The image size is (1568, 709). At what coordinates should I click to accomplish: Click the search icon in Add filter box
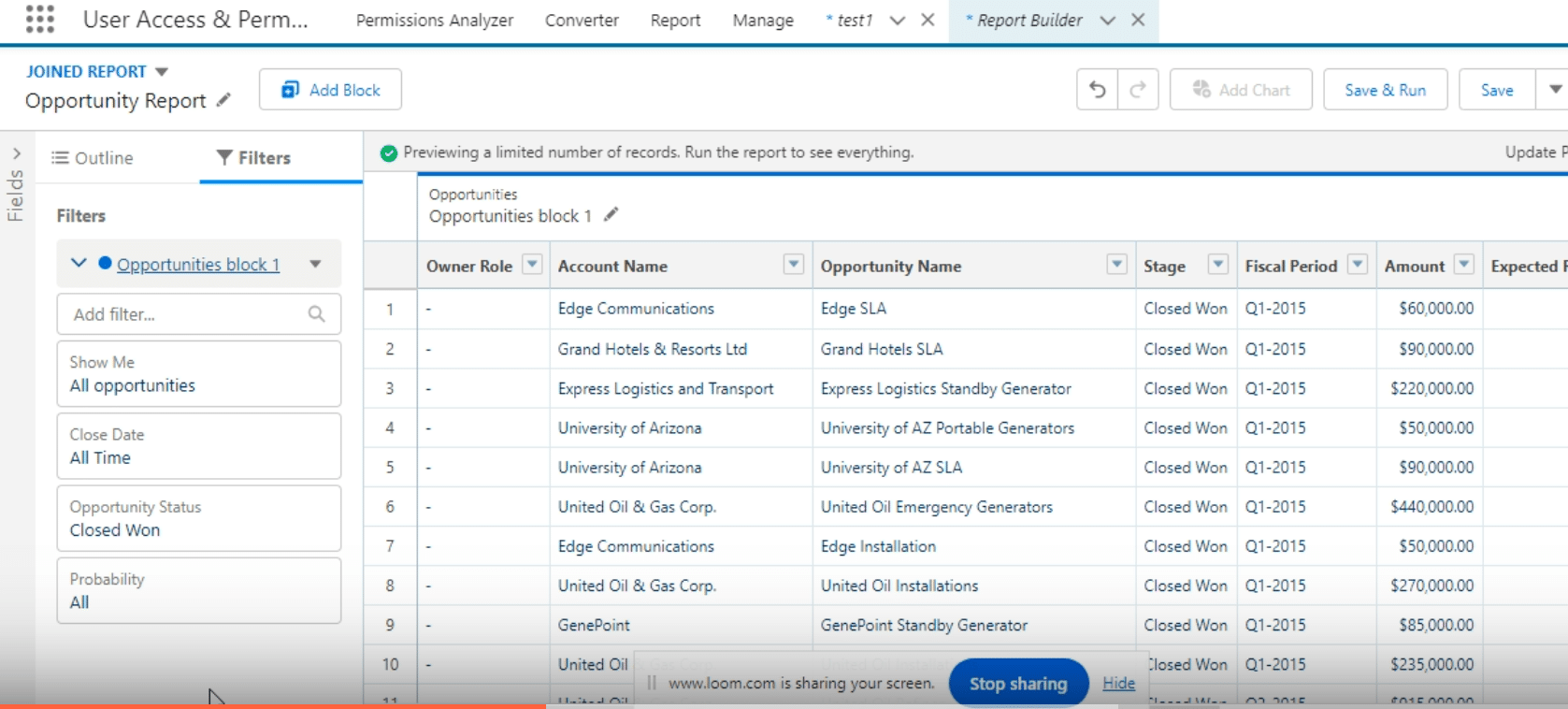click(x=316, y=314)
